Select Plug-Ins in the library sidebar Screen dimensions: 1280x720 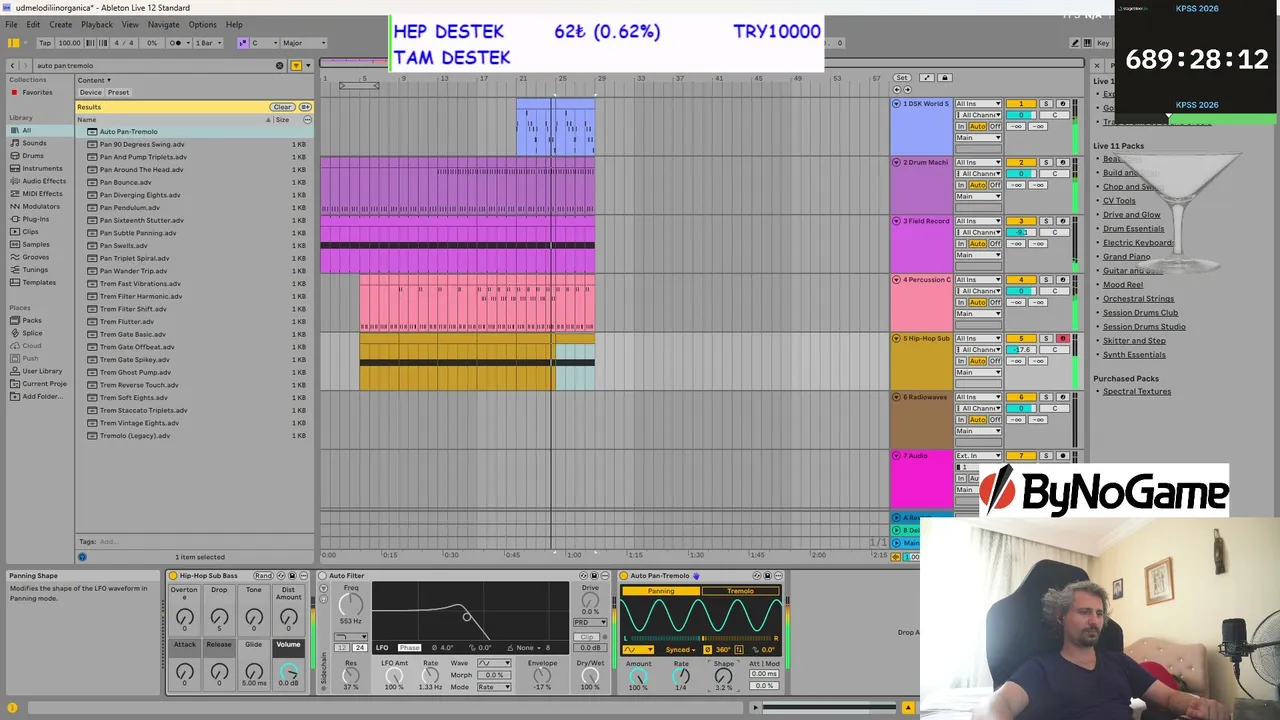(x=35, y=219)
